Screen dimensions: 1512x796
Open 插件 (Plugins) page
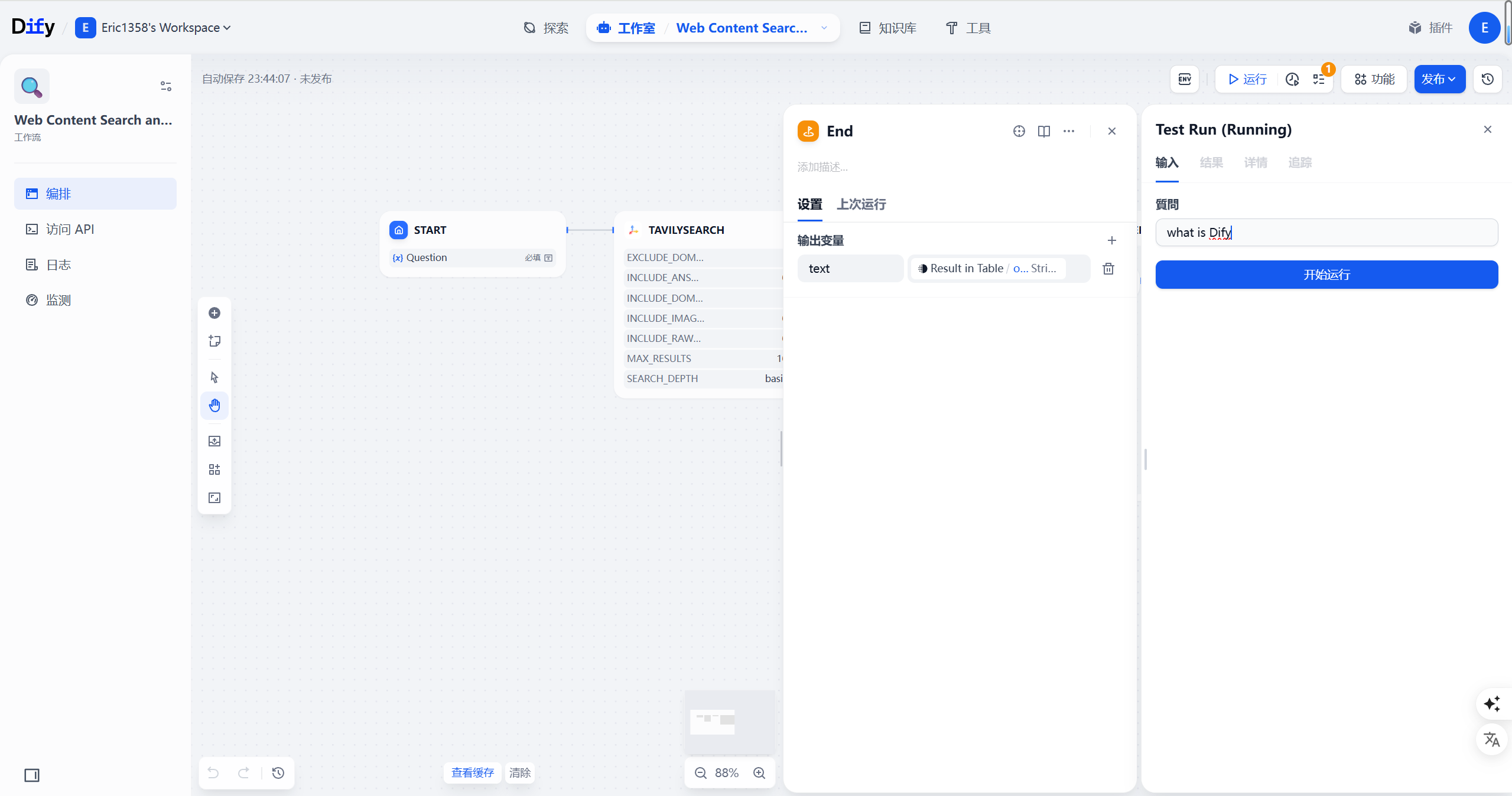(1430, 28)
